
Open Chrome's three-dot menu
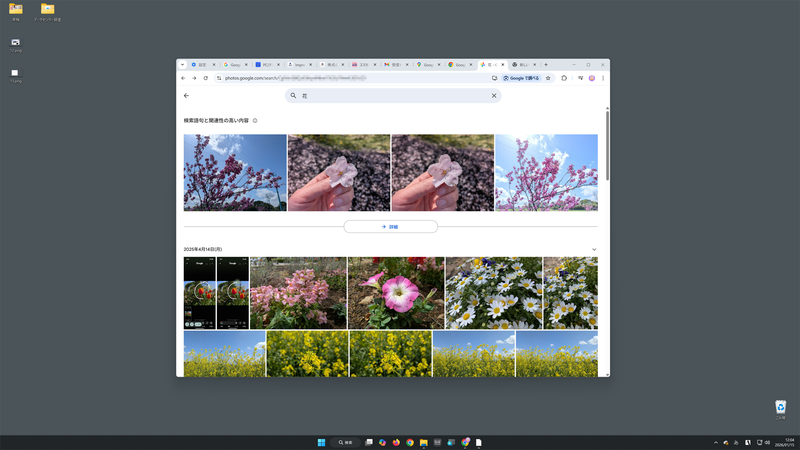tap(603, 78)
